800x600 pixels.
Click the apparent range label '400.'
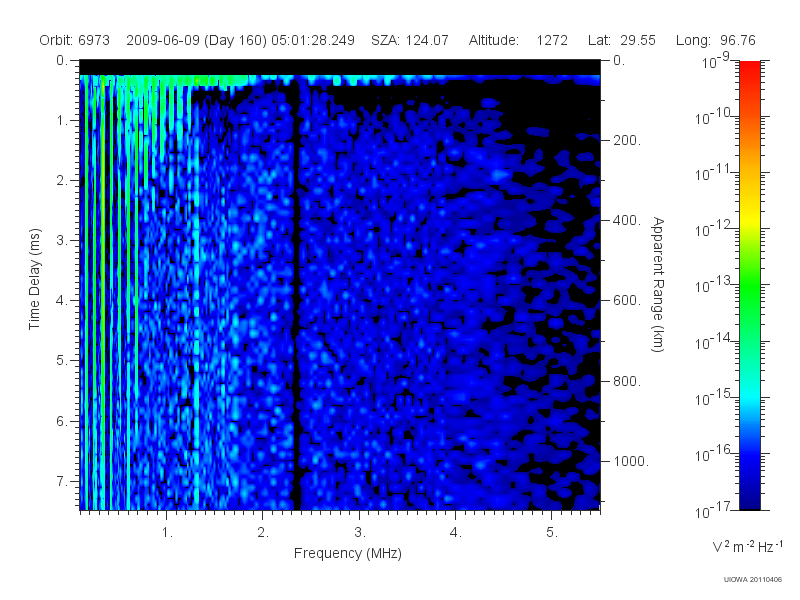[x=627, y=220]
